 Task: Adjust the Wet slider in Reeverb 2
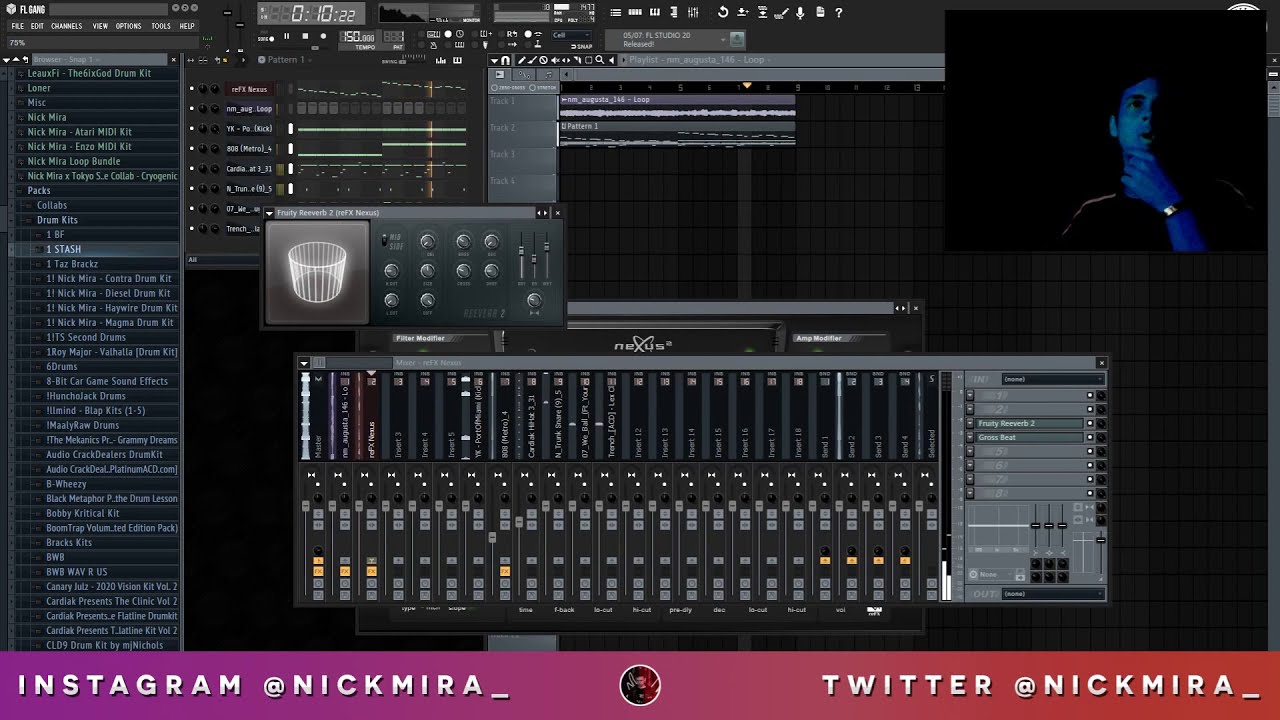547,248
